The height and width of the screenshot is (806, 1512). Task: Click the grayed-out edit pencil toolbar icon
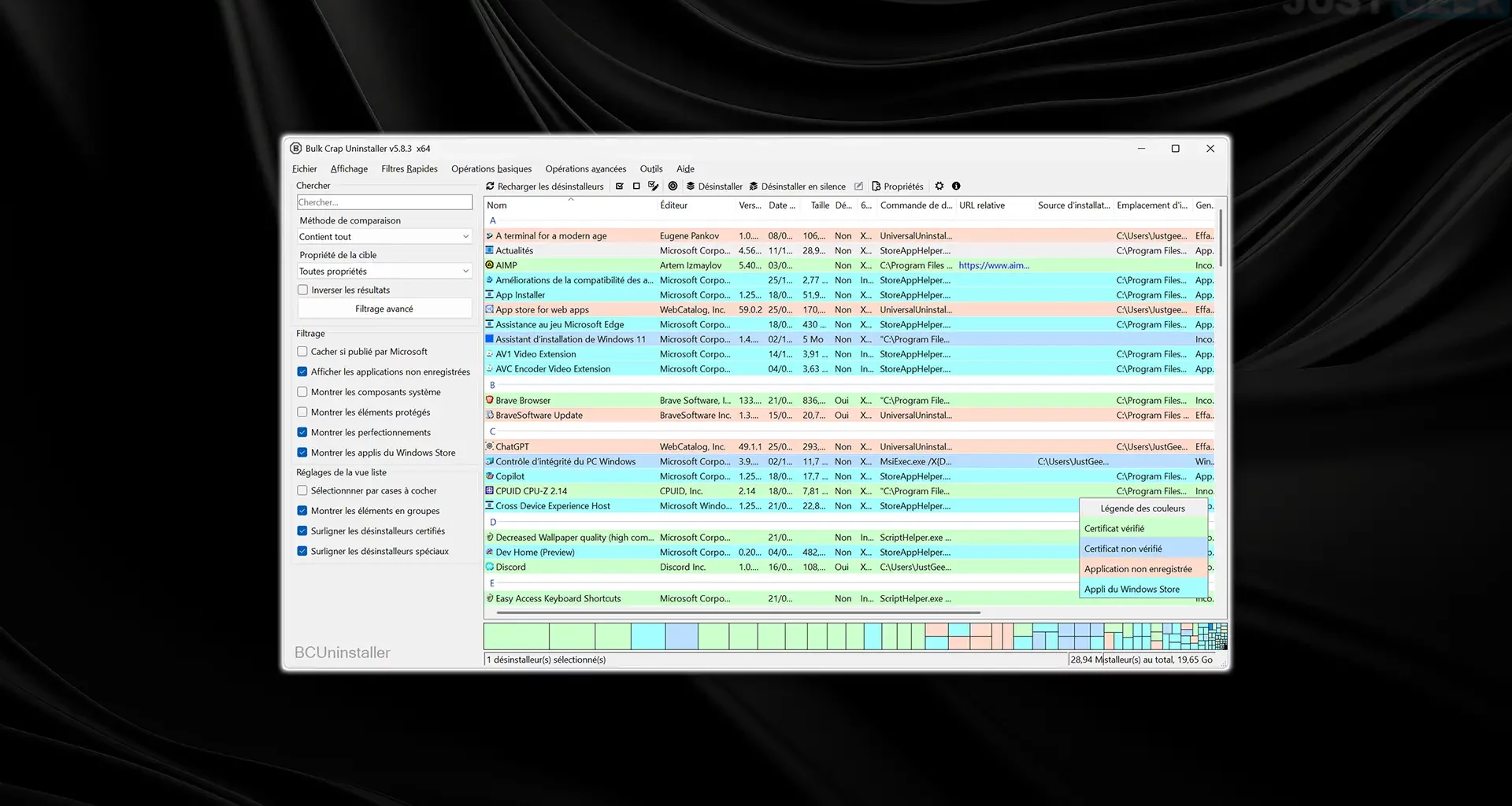[858, 187]
